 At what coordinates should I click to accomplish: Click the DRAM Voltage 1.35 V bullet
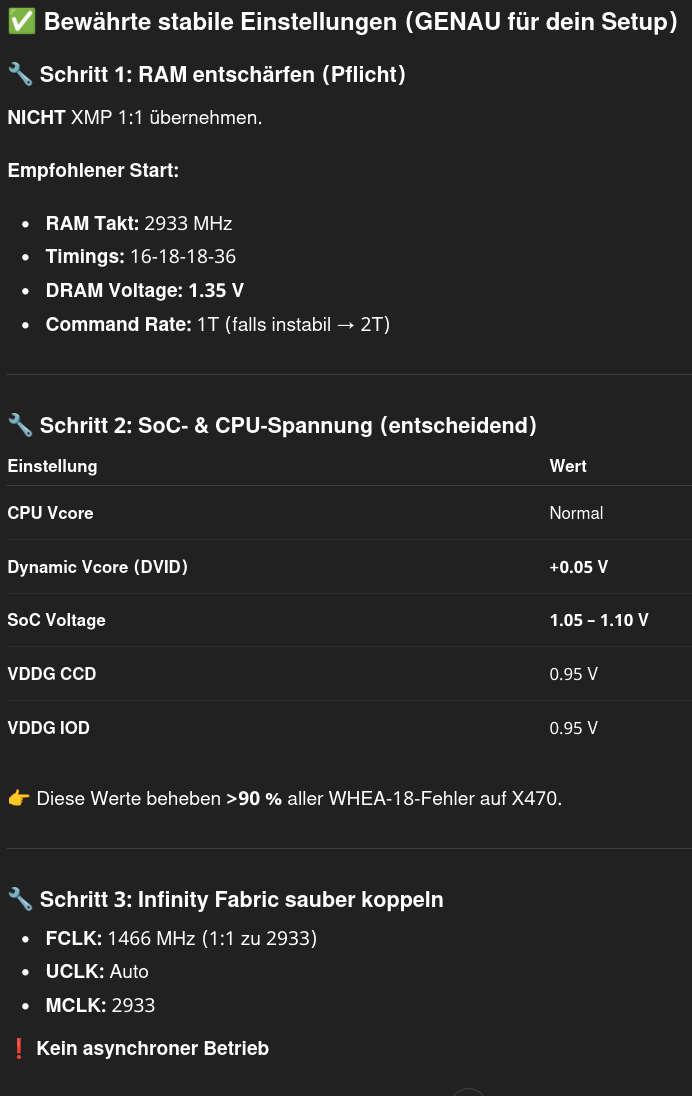pyautogui.click(x=145, y=291)
